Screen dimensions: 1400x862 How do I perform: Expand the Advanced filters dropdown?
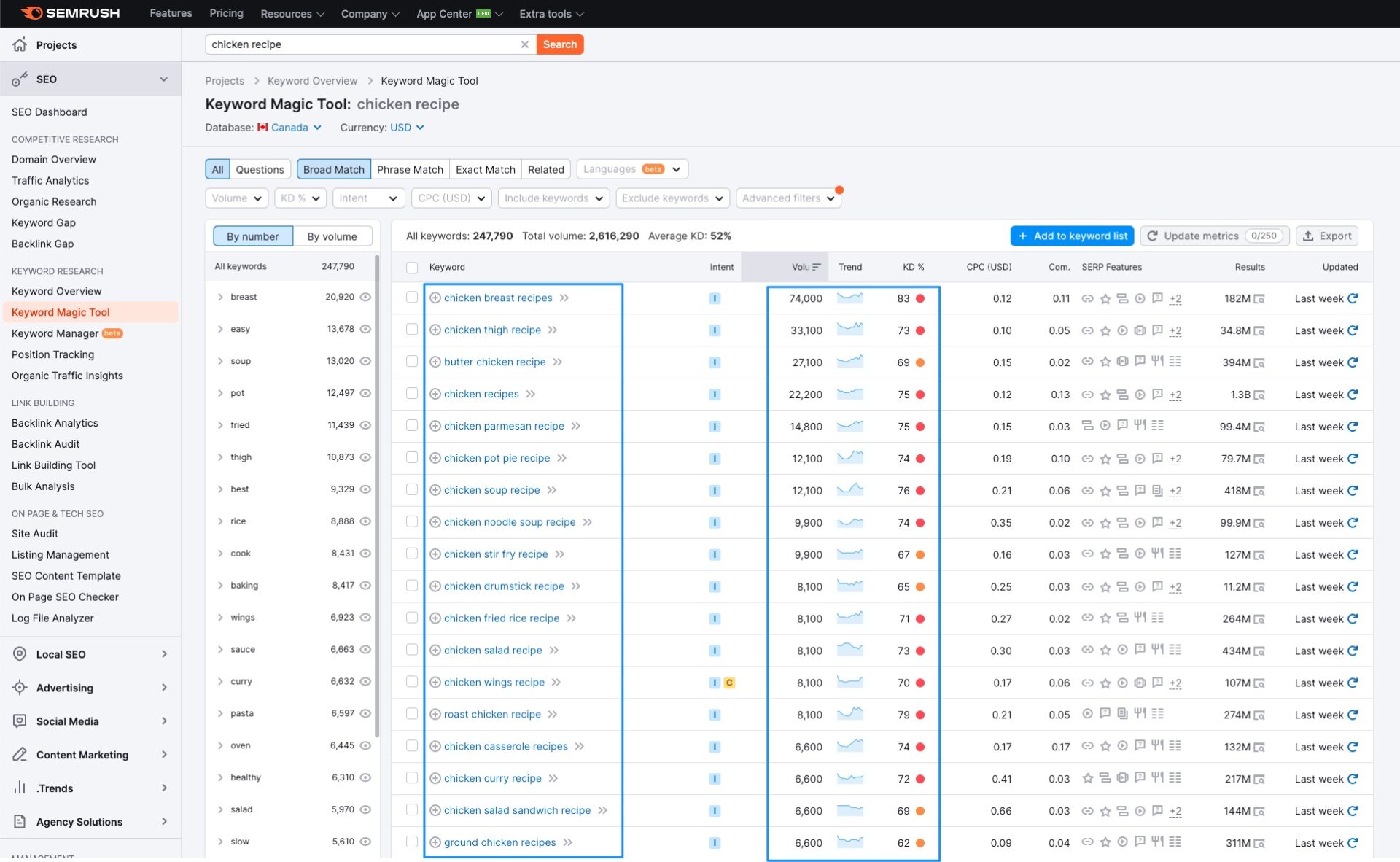(788, 198)
